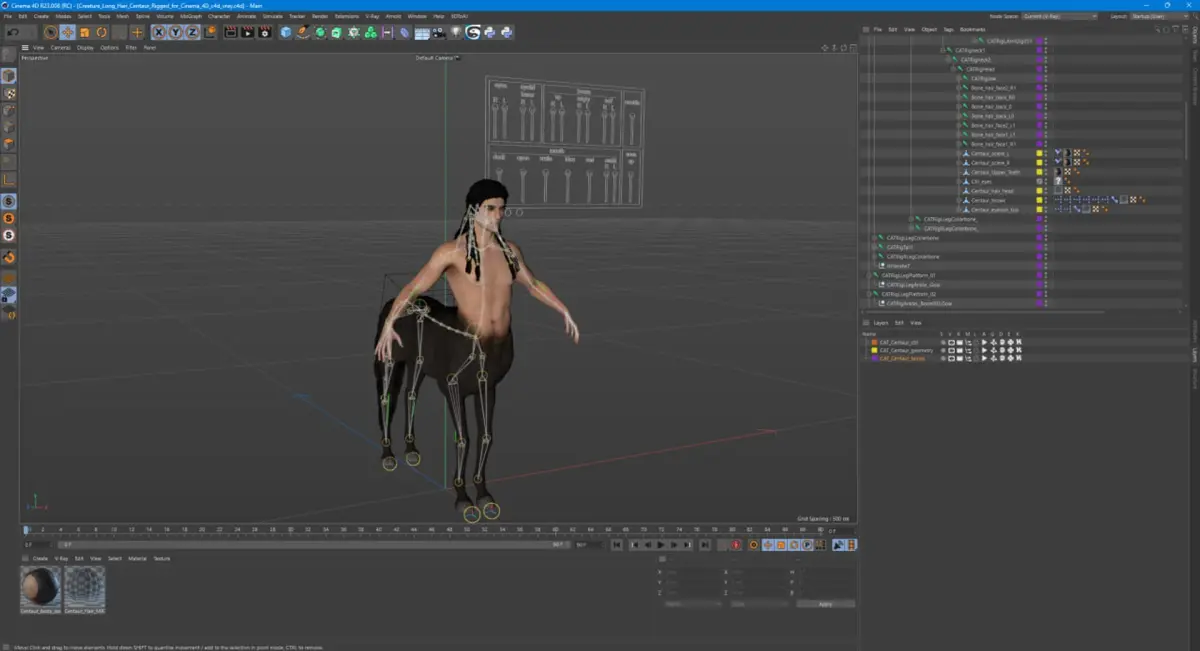Click the red Record Active Objects button
The image size is (1200, 651).
[x=736, y=545]
